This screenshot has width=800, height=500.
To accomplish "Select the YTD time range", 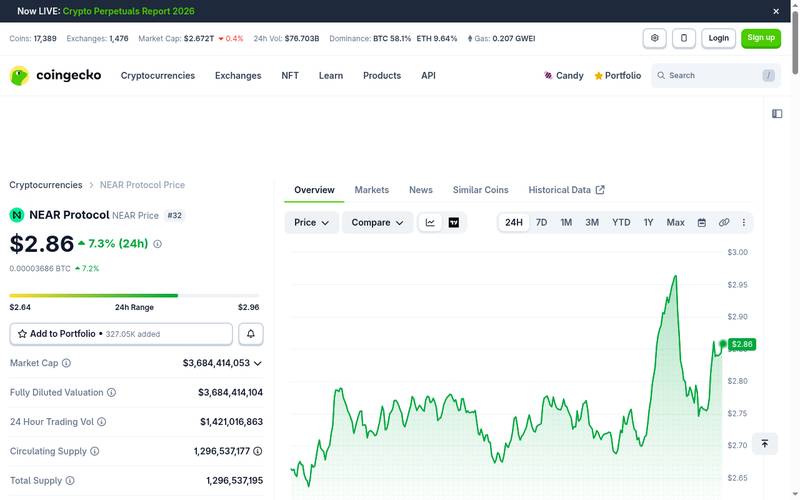I will point(621,222).
